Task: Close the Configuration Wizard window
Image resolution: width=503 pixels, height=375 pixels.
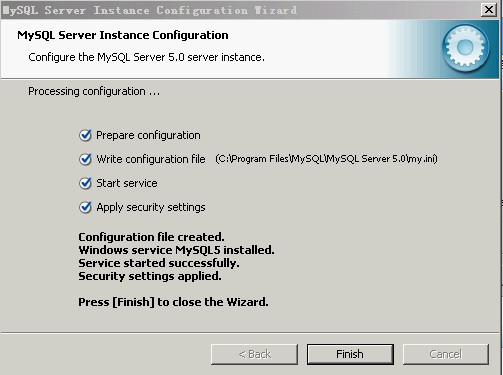Action: click(489, 9)
